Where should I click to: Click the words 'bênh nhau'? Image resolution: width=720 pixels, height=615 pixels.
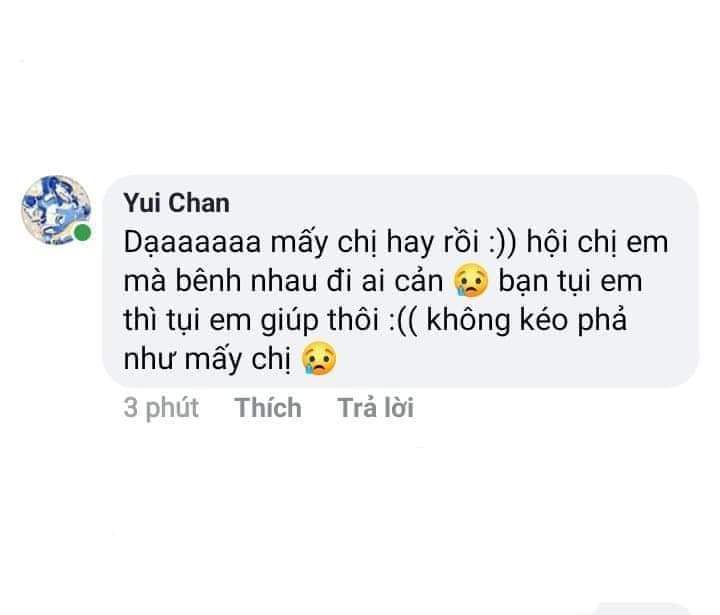coord(246,281)
